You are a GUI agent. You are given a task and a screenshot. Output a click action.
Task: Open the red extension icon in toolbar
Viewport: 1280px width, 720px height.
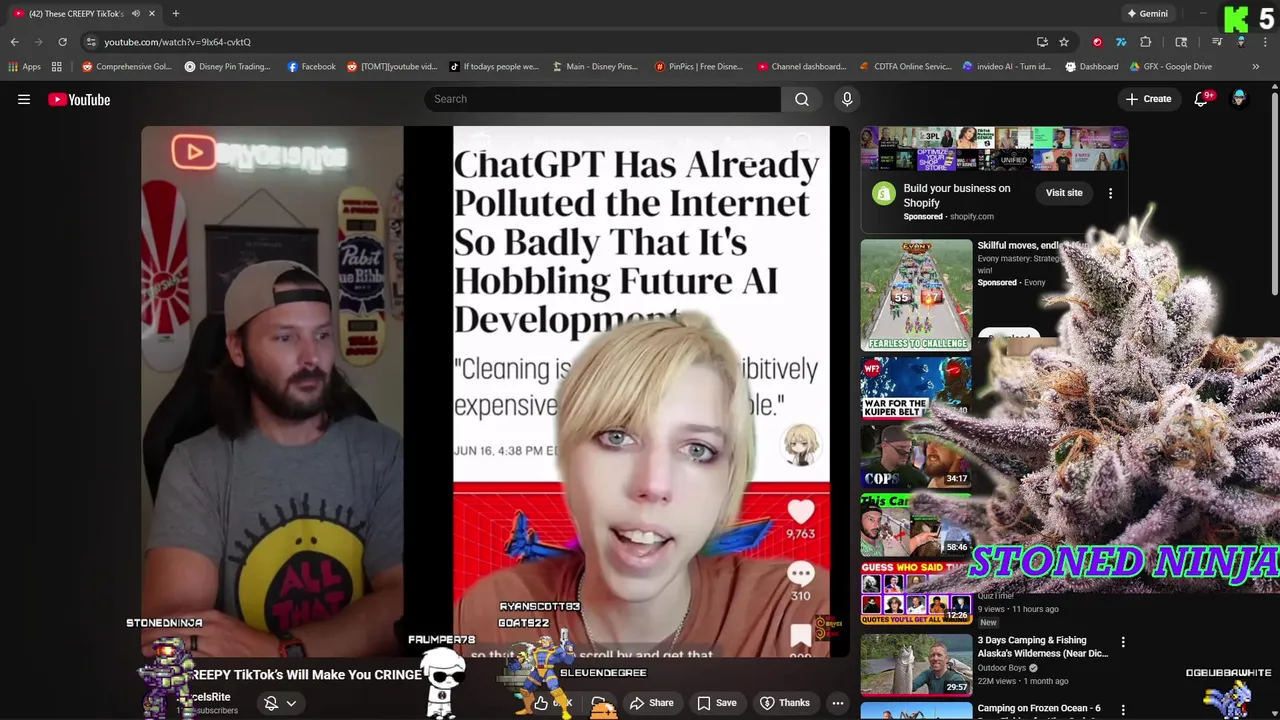(1097, 42)
